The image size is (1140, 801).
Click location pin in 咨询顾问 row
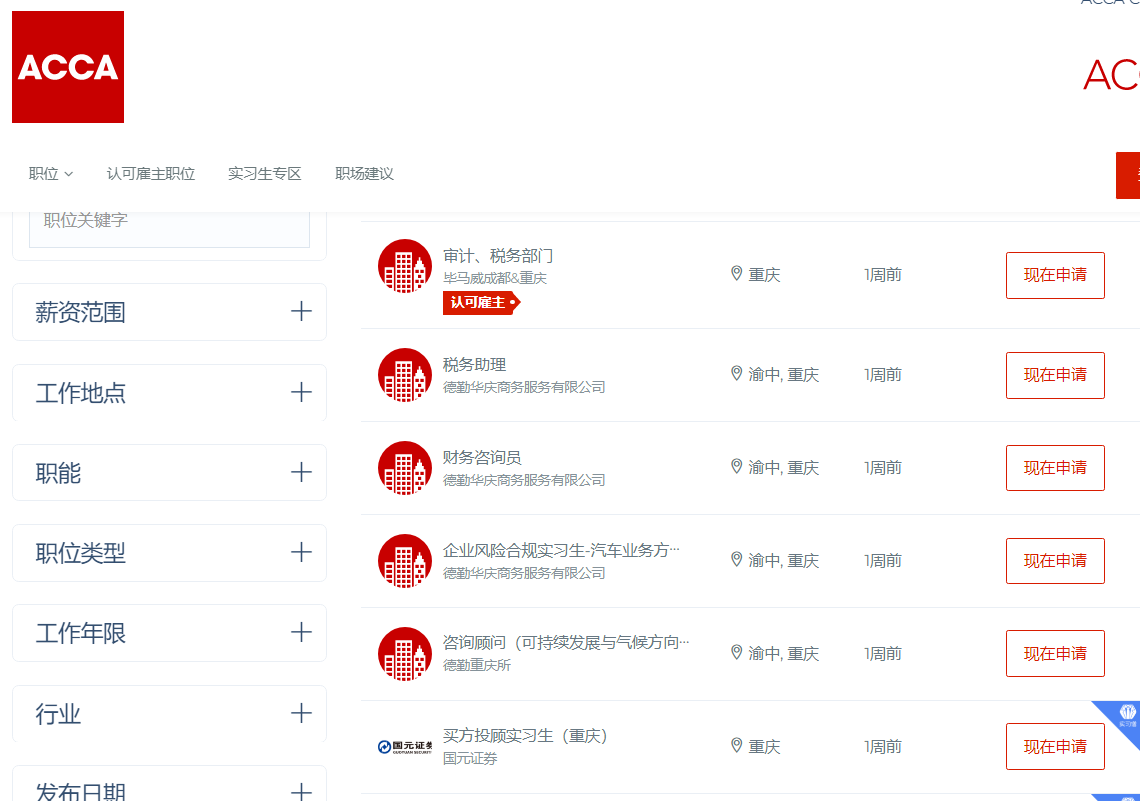pos(736,653)
